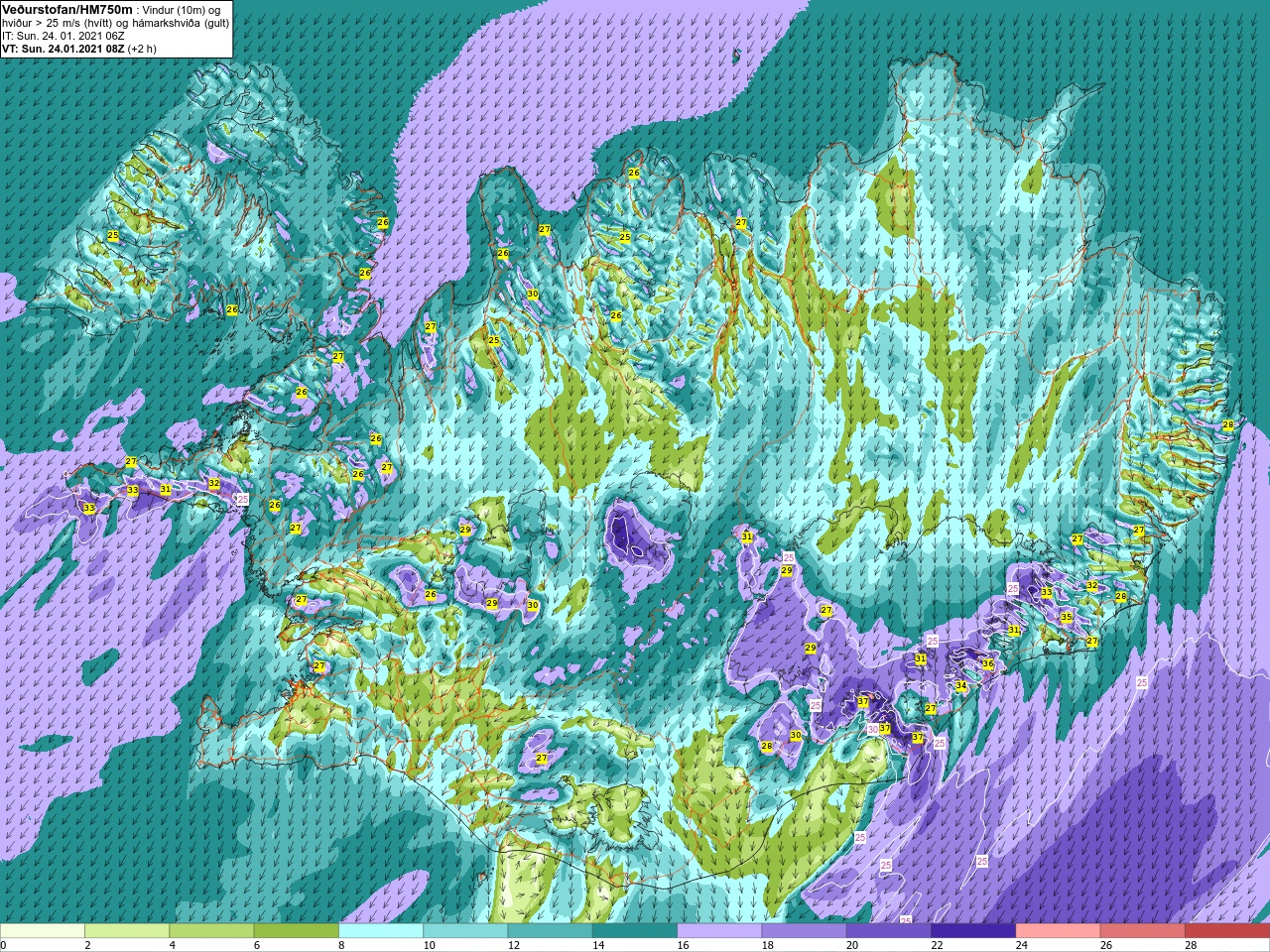Viewport: 1270px width, 952px height.
Task: Click the teal 12–14 m/s legend swatch
Action: point(550,931)
